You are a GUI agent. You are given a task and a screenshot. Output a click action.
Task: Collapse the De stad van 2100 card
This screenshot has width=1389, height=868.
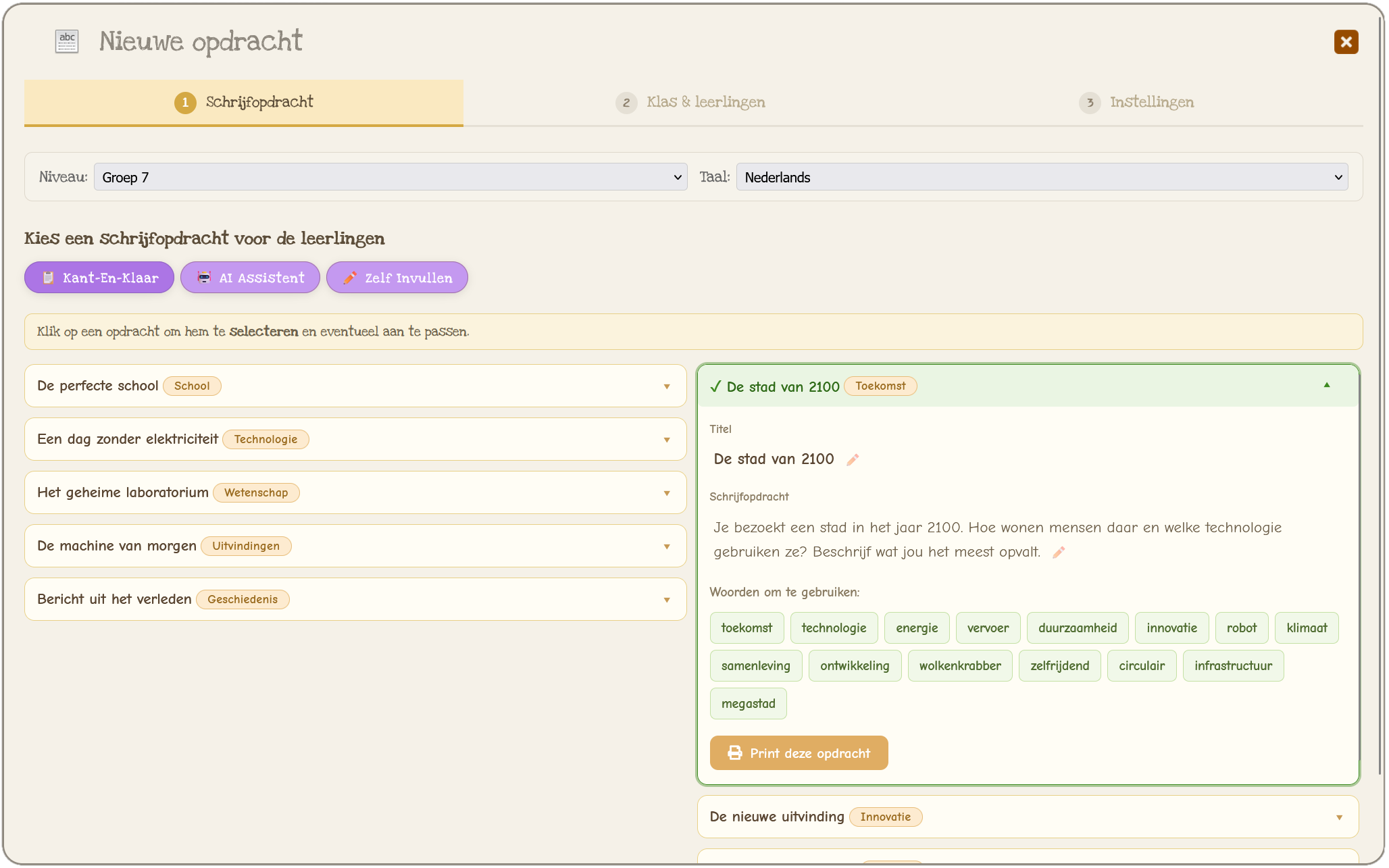1028,386
